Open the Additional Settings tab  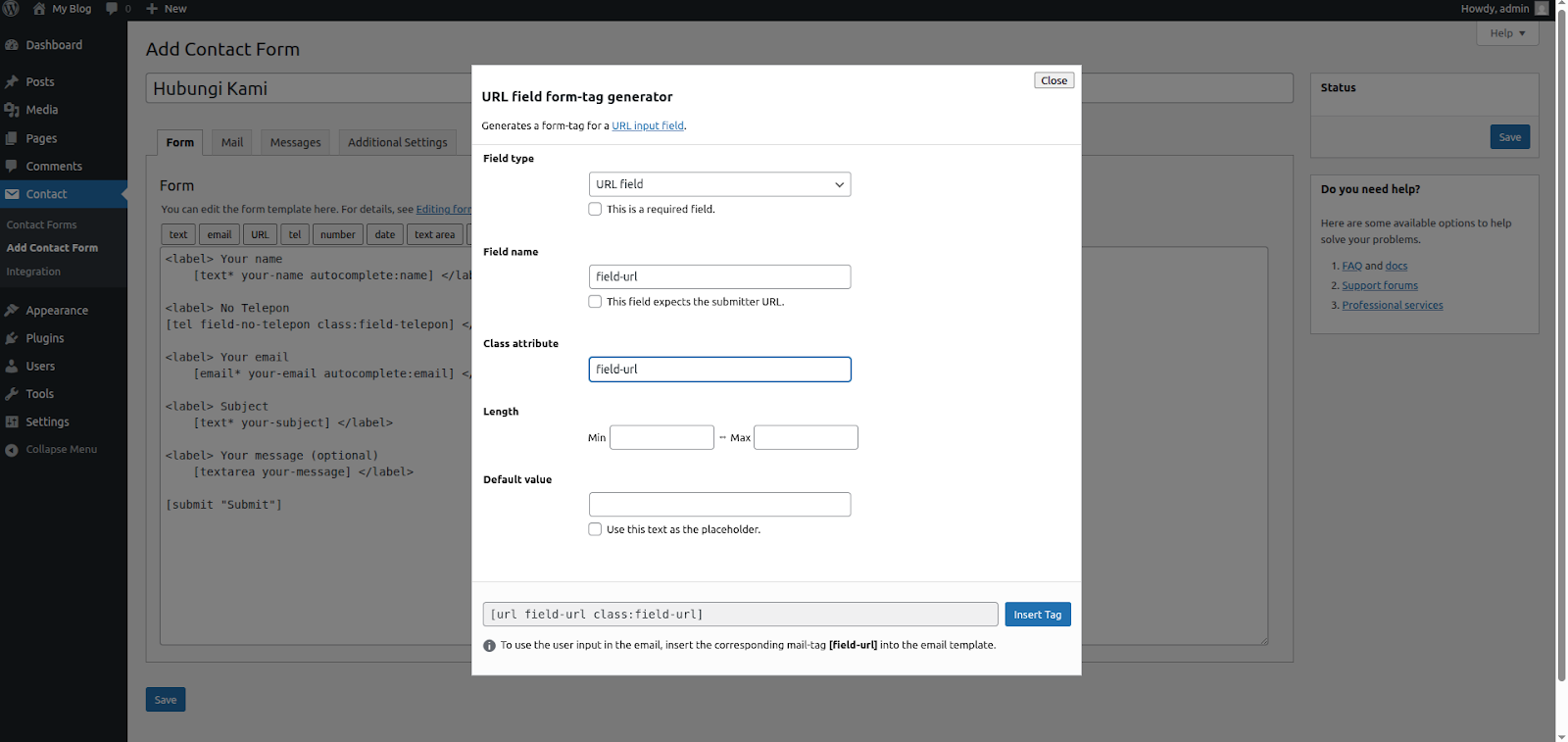pyautogui.click(x=397, y=142)
